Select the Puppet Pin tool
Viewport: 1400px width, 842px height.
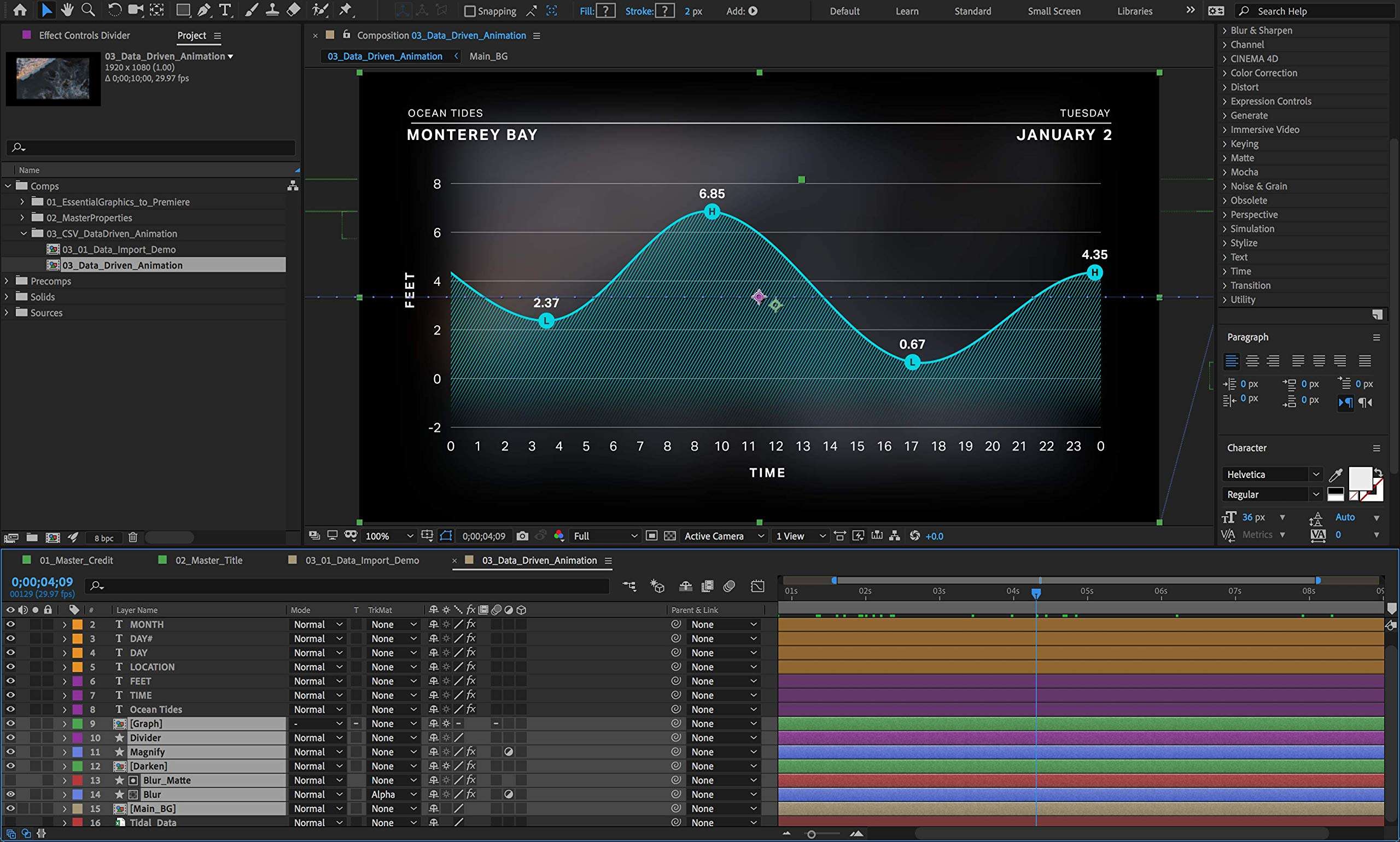[345, 10]
